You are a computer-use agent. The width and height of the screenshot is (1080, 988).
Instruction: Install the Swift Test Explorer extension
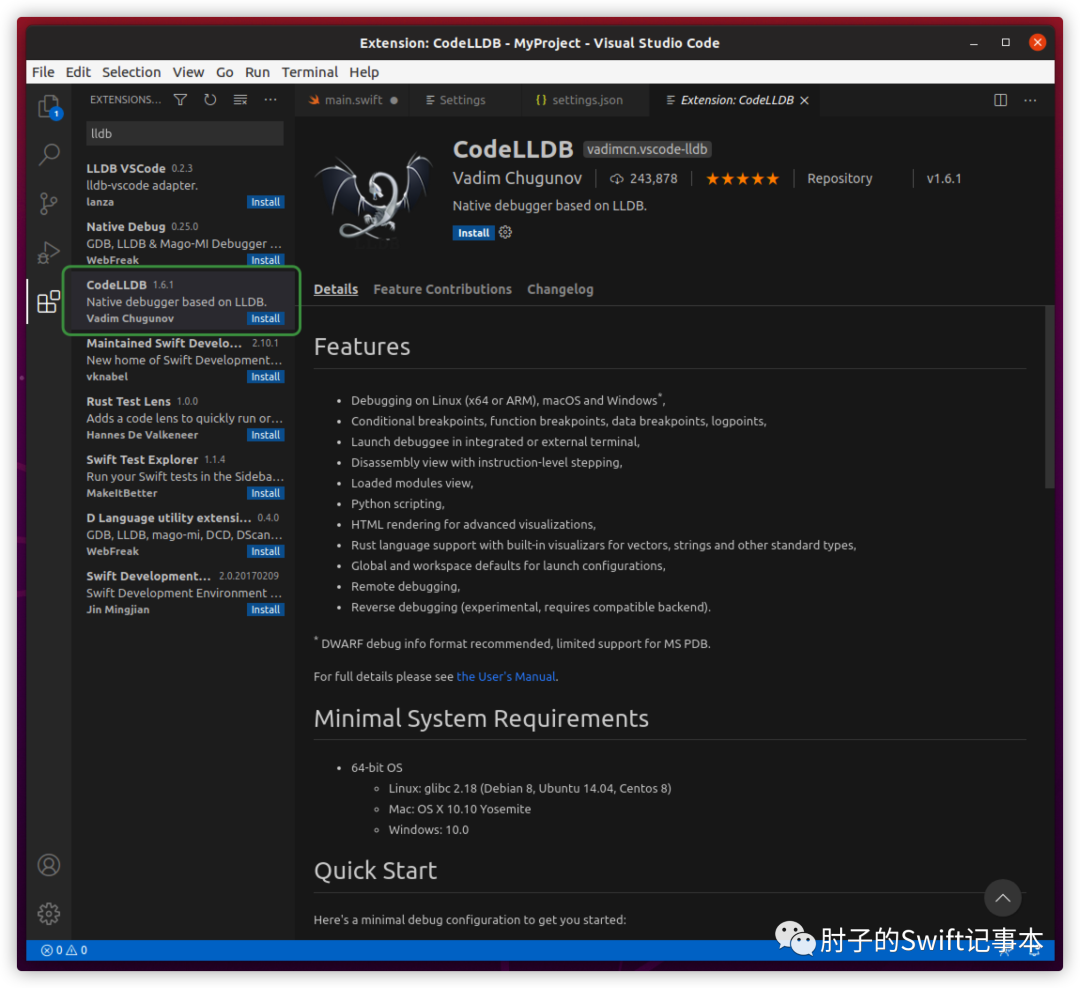(x=265, y=493)
